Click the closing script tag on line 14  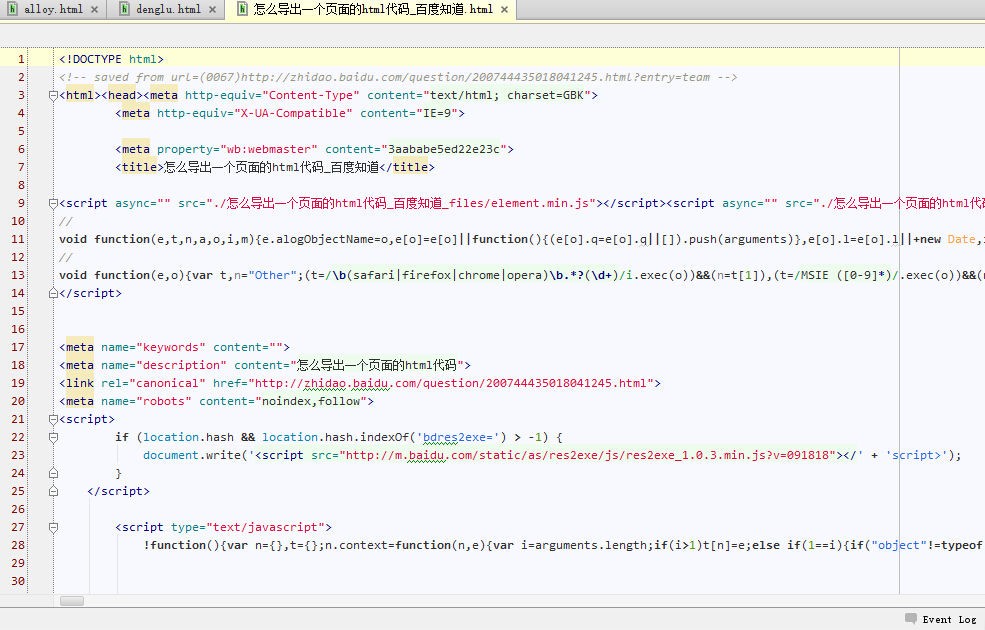tap(90, 293)
